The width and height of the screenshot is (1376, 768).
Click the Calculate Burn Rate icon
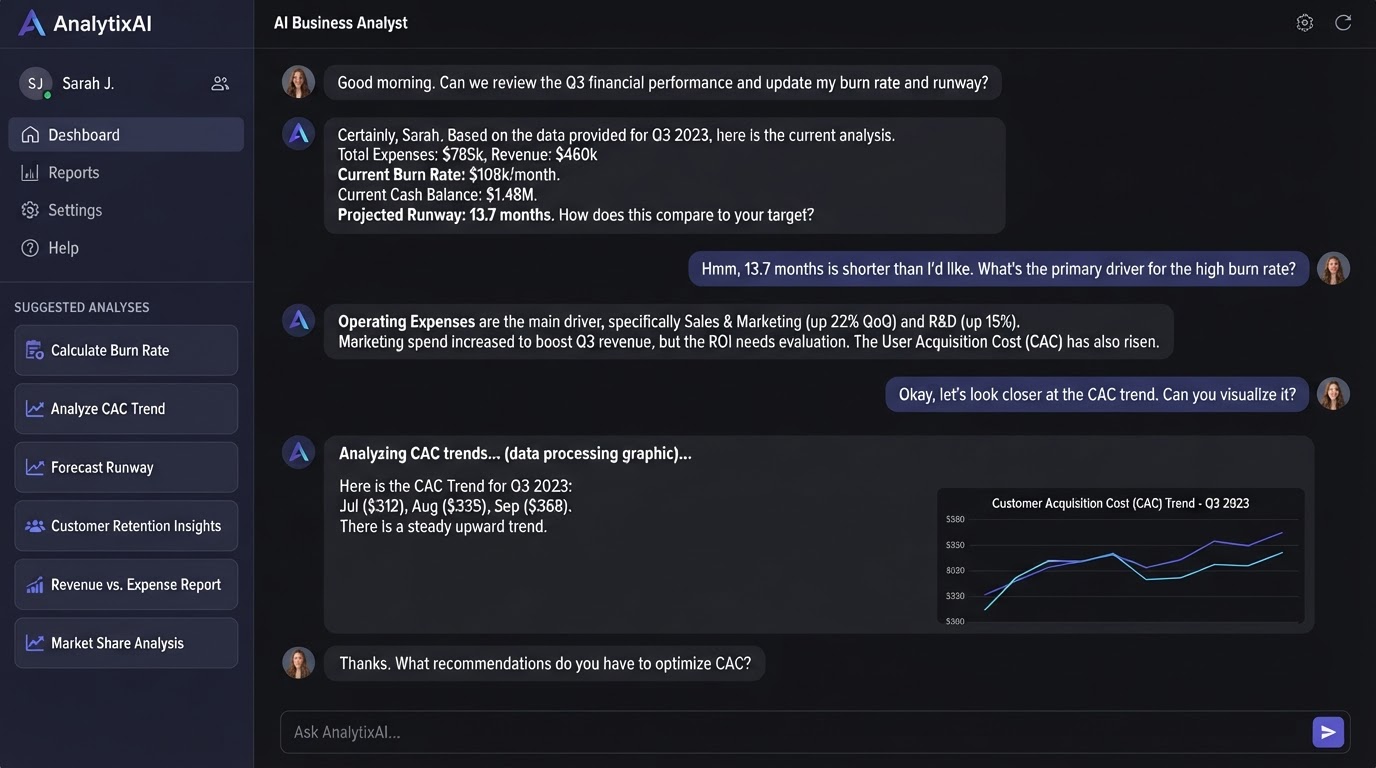(x=35, y=350)
